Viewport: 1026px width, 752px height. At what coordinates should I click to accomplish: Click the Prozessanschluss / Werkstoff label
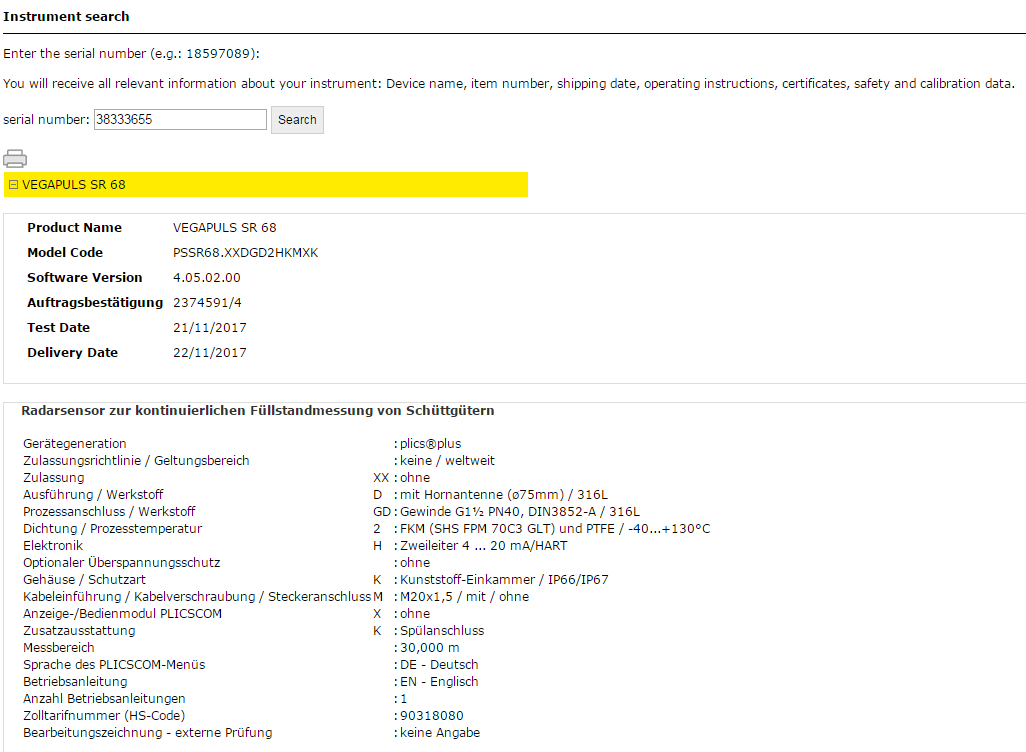tap(109, 512)
